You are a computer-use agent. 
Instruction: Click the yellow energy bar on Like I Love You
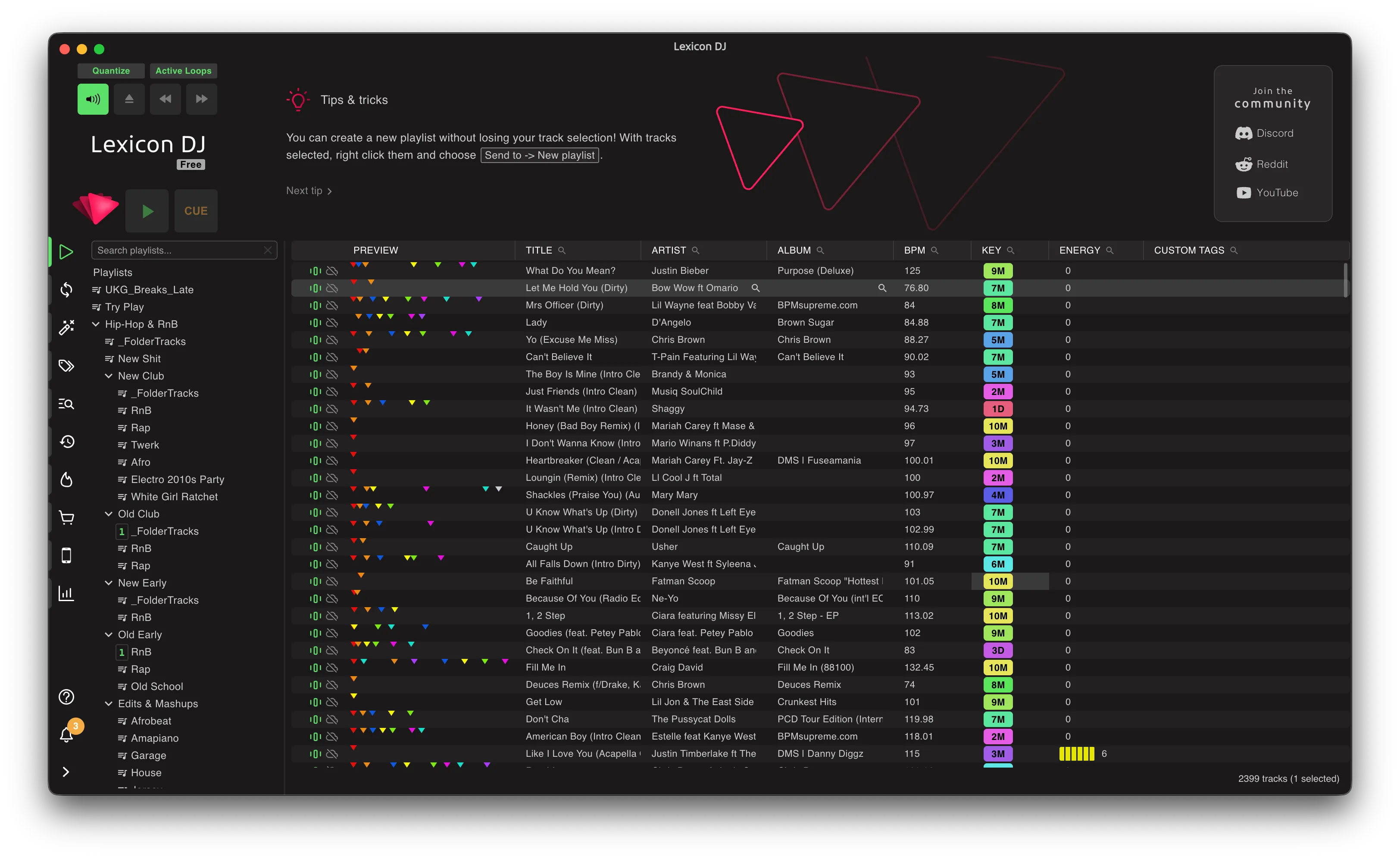pyautogui.click(x=1077, y=754)
